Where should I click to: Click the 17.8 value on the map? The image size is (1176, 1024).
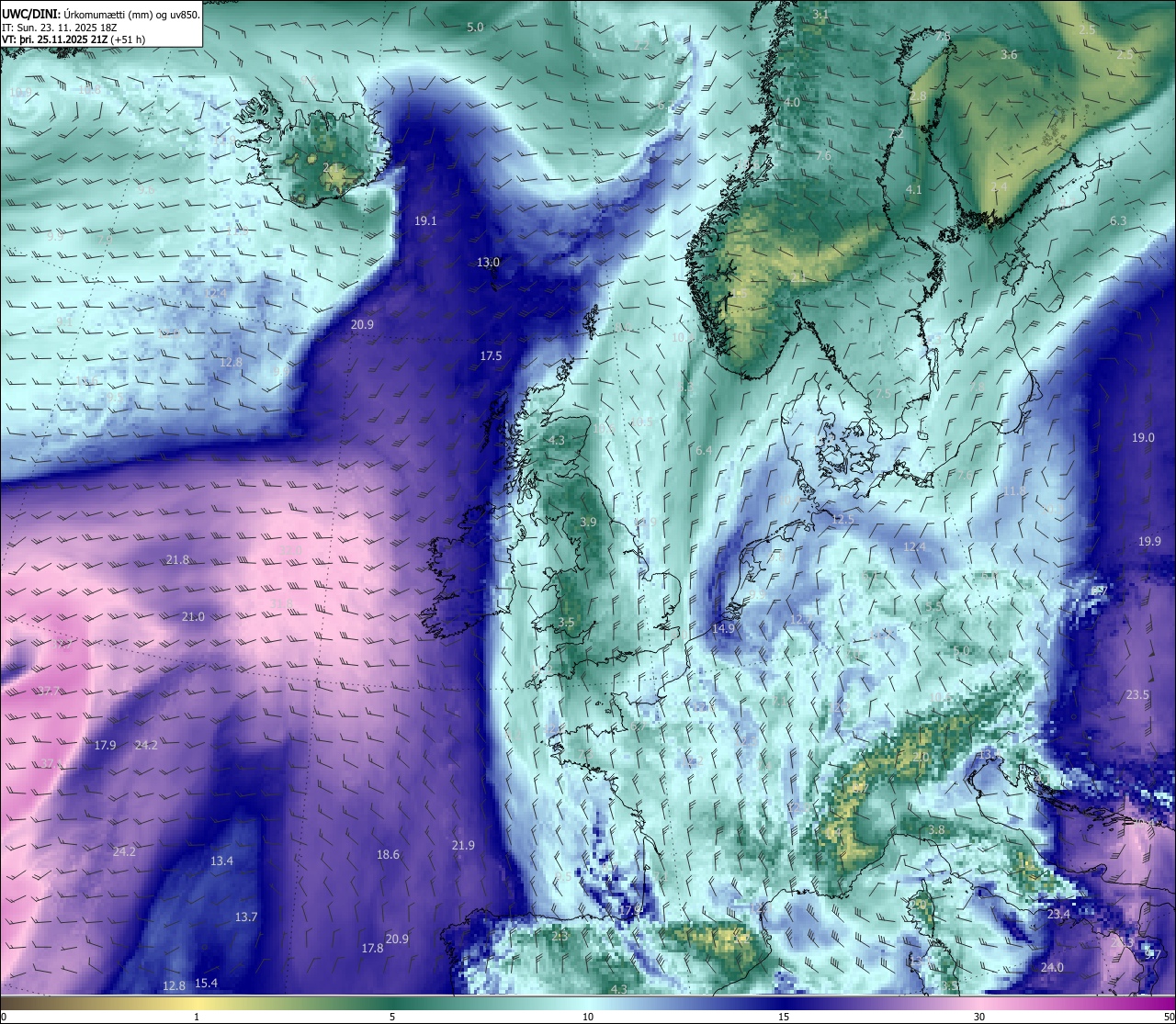pyautogui.click(x=372, y=949)
